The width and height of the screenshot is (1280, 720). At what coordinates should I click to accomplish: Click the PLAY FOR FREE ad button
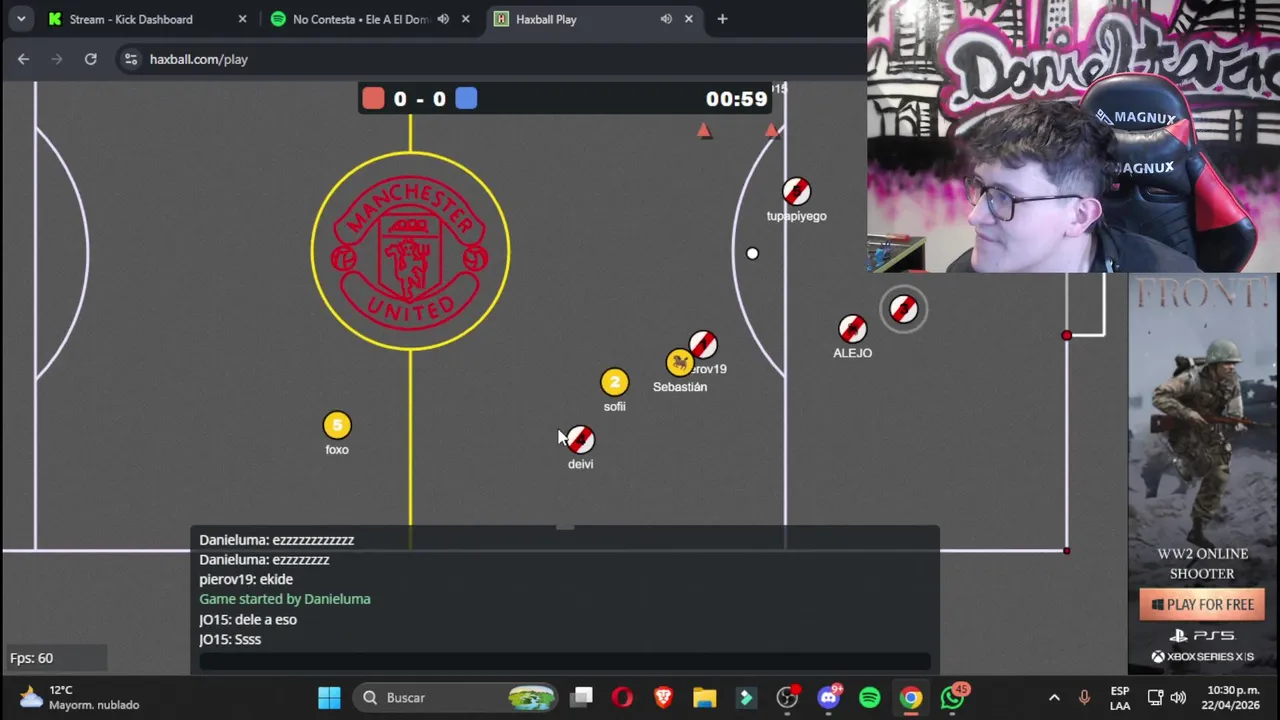tap(1202, 605)
